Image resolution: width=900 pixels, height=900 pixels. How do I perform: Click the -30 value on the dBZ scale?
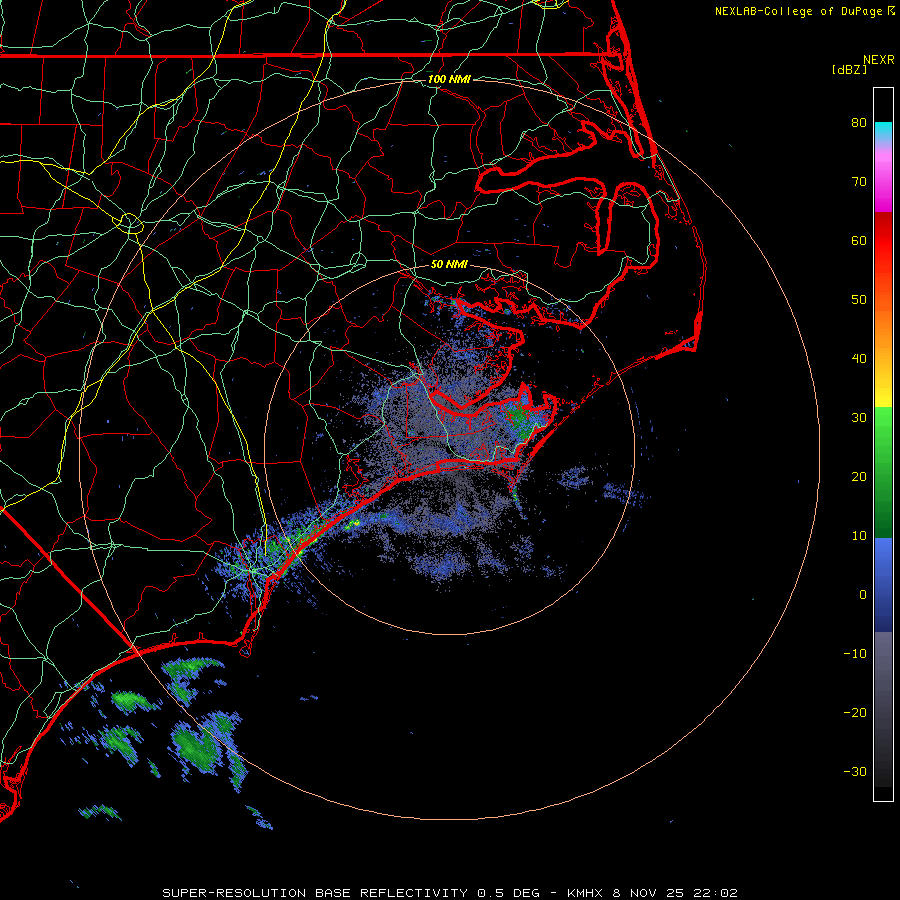tap(855, 772)
